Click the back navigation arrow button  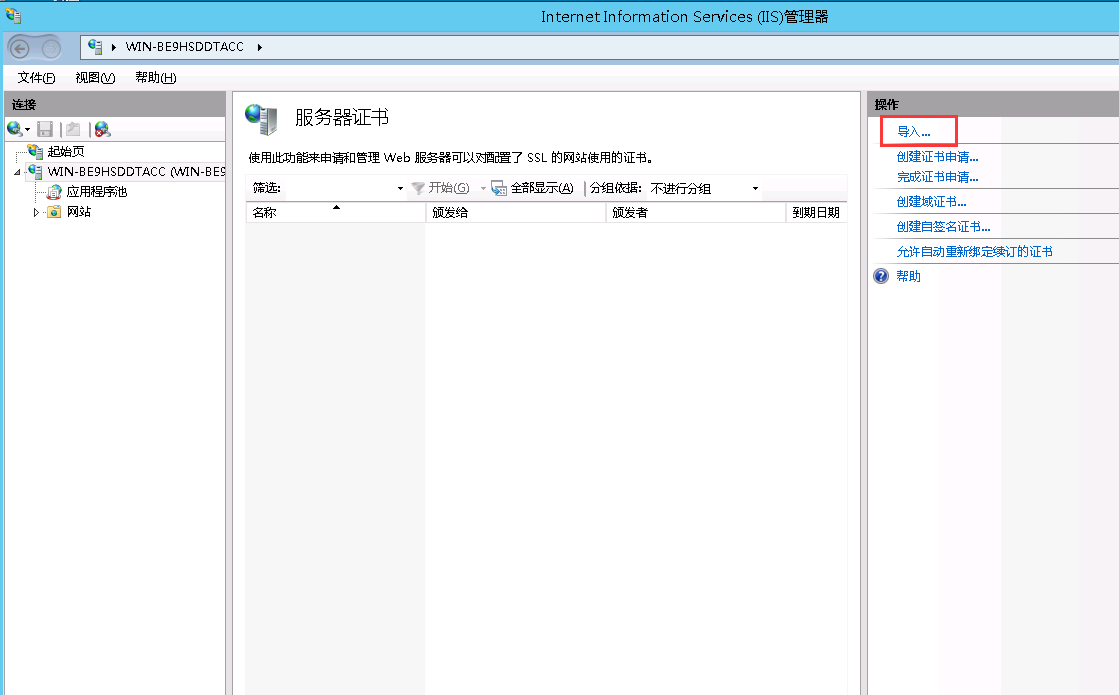(20, 47)
